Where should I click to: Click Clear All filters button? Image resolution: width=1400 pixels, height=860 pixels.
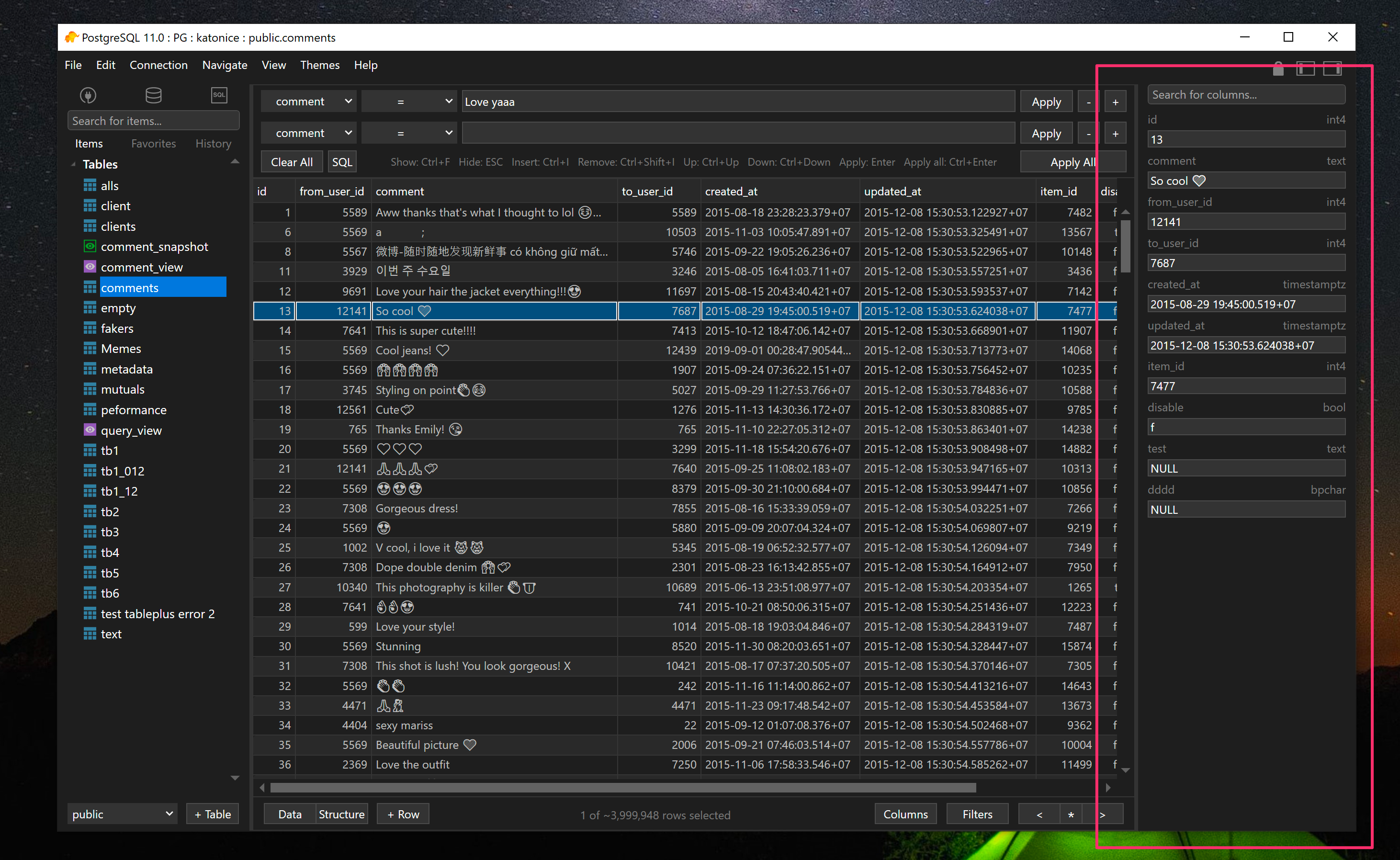tap(291, 161)
